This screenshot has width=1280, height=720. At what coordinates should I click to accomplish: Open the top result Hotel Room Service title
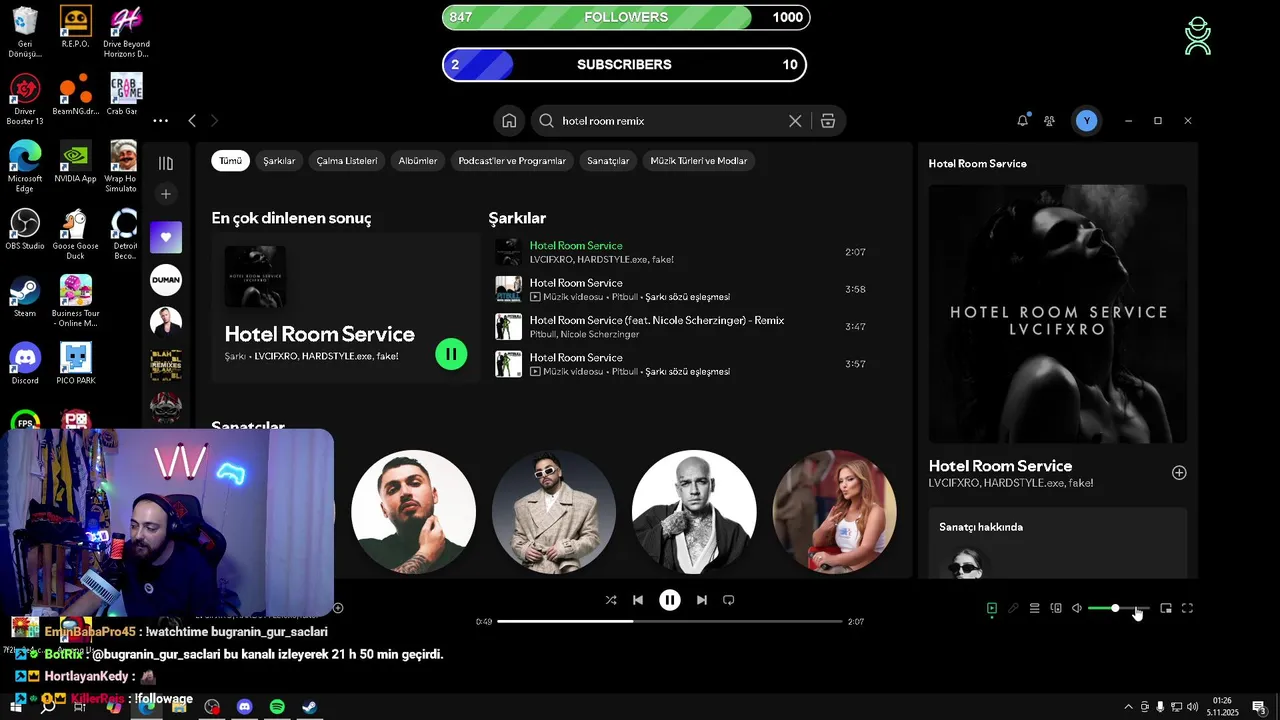(x=320, y=334)
